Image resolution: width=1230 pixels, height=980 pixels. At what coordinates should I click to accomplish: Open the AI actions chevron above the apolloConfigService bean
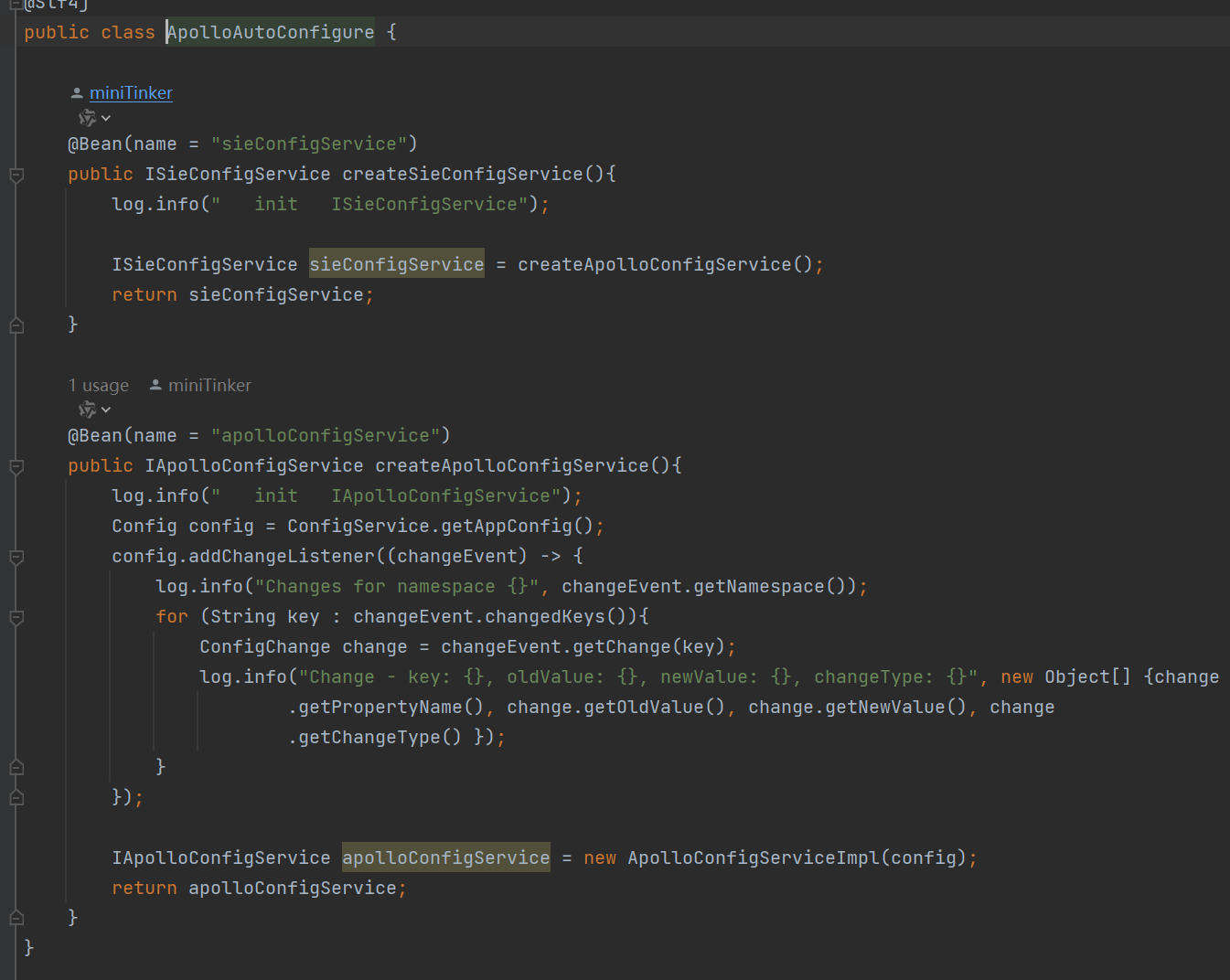tap(106, 410)
